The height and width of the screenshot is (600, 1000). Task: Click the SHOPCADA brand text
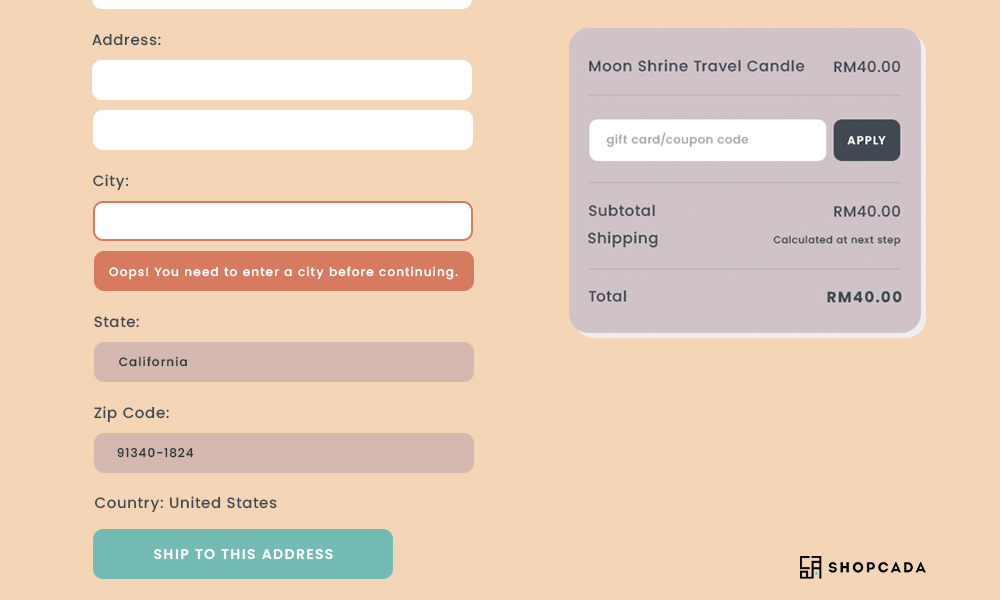pos(877,567)
